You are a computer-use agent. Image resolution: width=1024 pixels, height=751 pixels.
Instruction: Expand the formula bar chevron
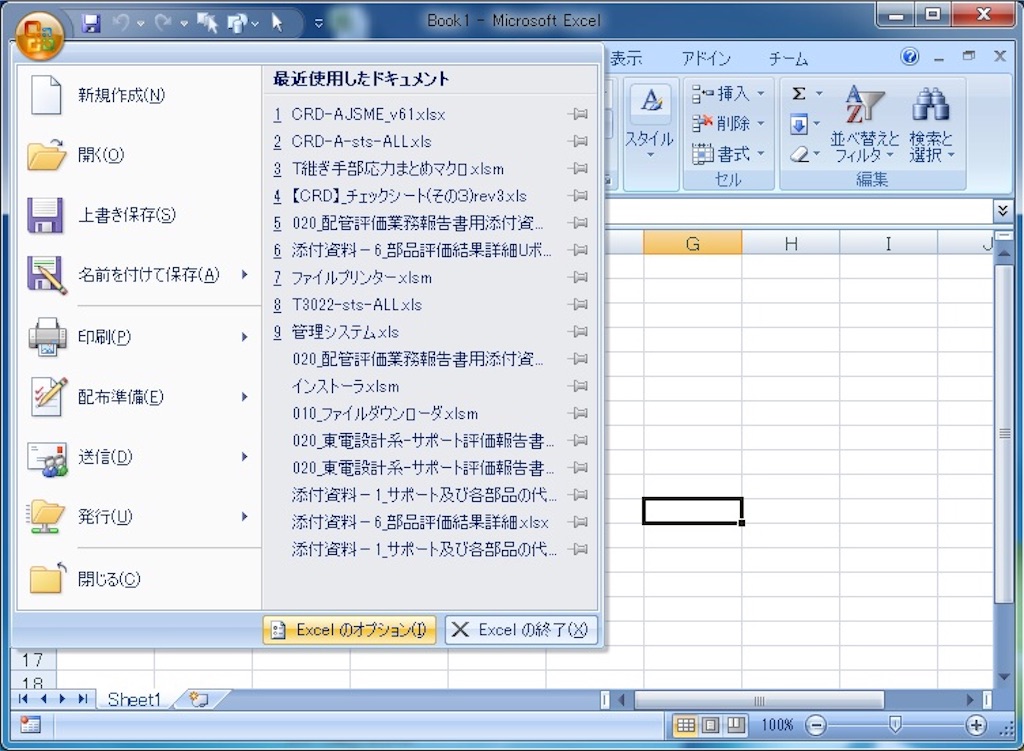pyautogui.click(x=1002, y=210)
